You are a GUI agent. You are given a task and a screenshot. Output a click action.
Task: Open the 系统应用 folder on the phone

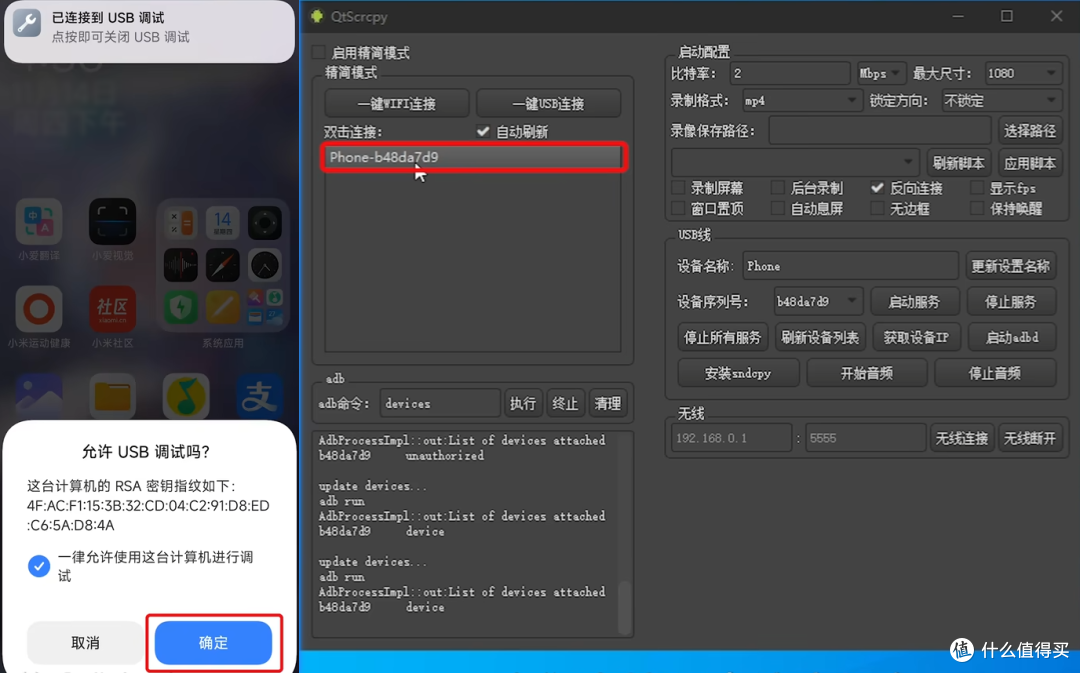tap(222, 265)
